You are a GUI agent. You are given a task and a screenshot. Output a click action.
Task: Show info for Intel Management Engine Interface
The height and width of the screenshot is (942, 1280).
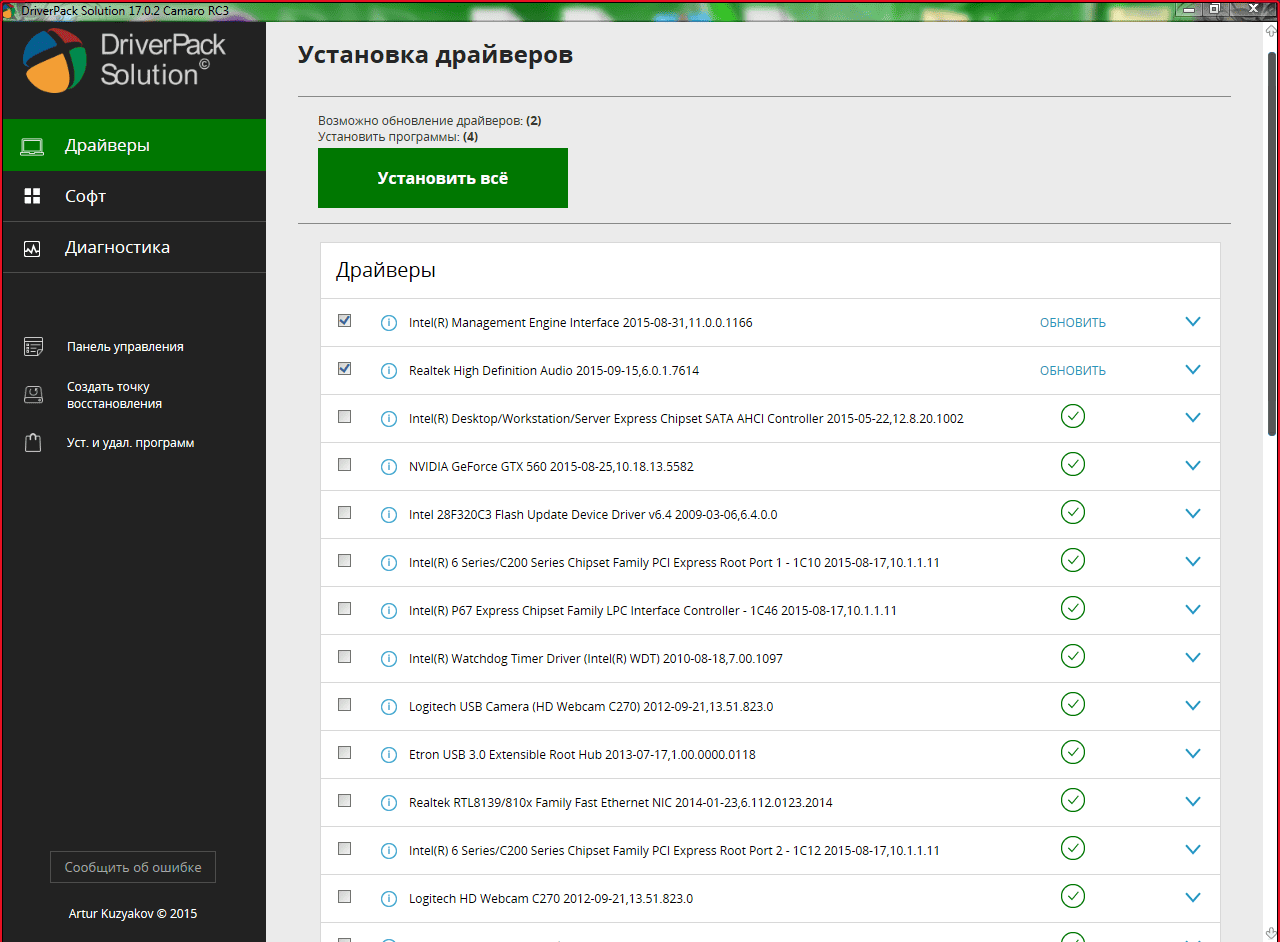pos(389,323)
